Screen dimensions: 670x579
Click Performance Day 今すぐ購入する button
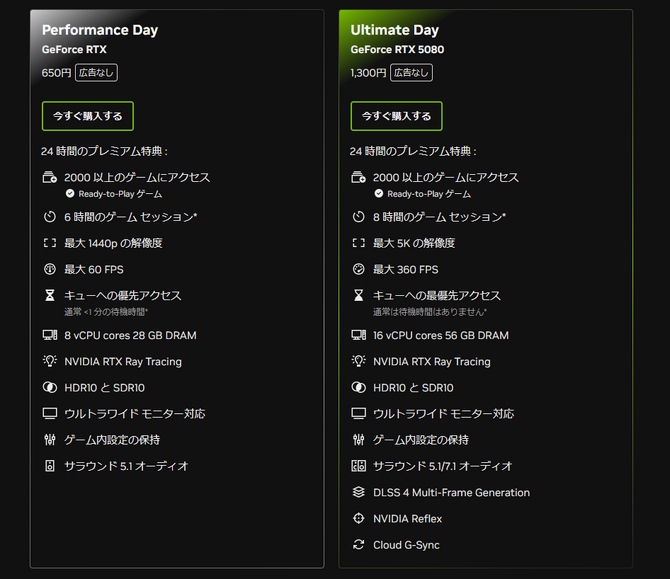tap(88, 116)
